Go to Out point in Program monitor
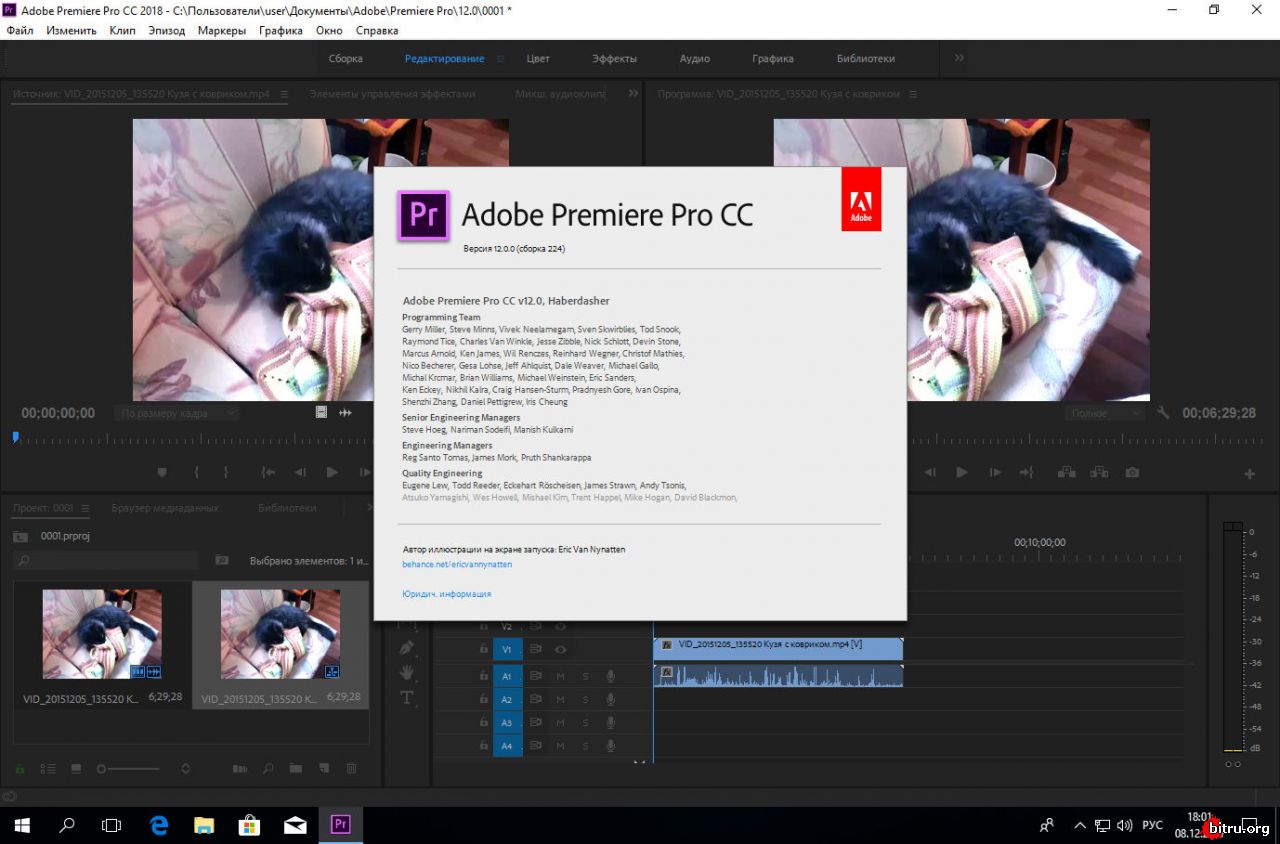Viewport: 1280px width, 844px height. (x=1027, y=473)
